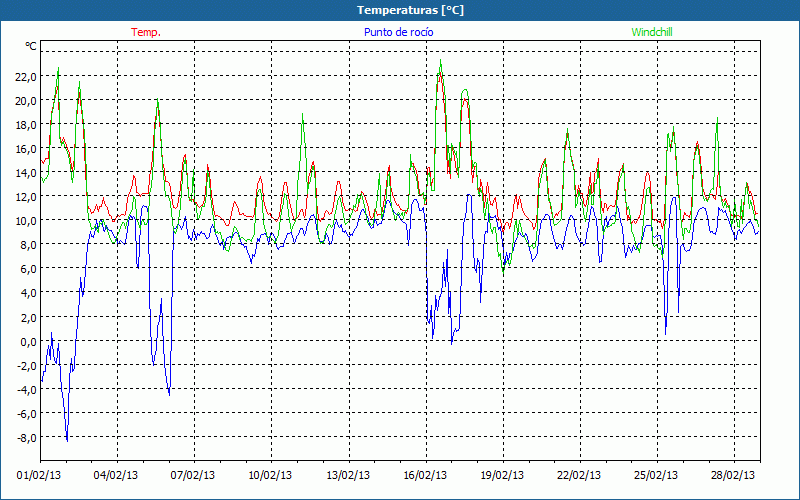This screenshot has width=800, height=500.
Task: Click the Punto de rocío legend label
Action: click(x=398, y=32)
